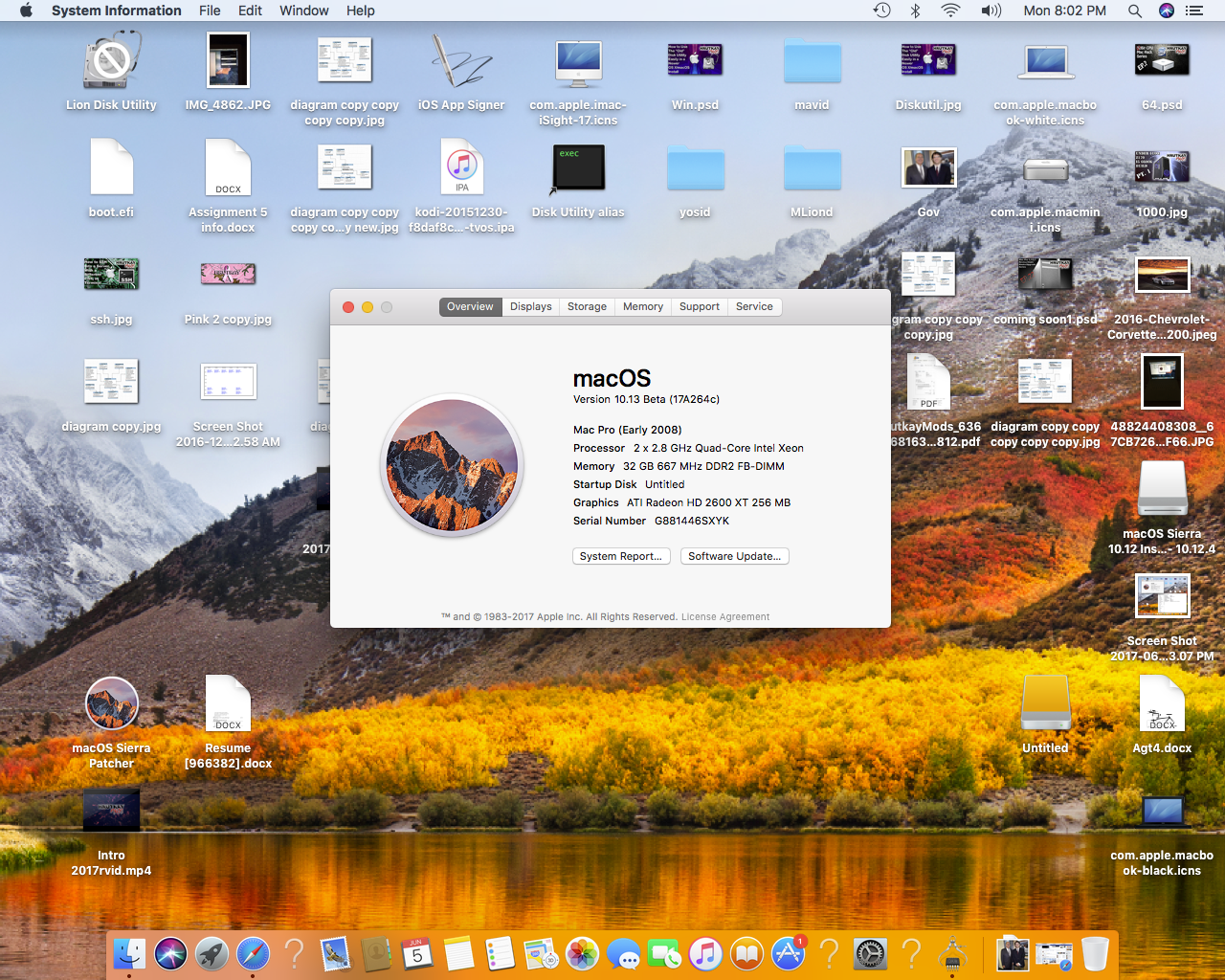
Task: Open Spotlight search in menu bar
Action: click(x=1134, y=11)
